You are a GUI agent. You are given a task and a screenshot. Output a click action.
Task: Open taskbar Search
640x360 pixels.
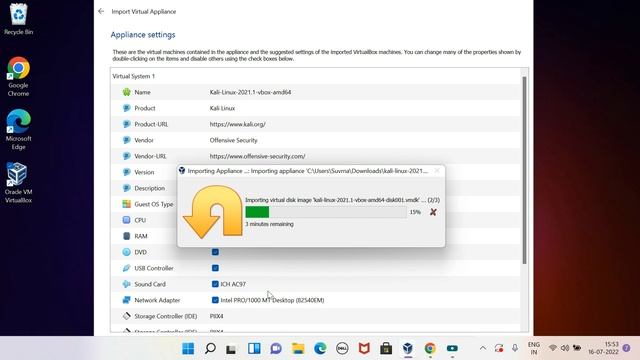[x=210, y=348]
